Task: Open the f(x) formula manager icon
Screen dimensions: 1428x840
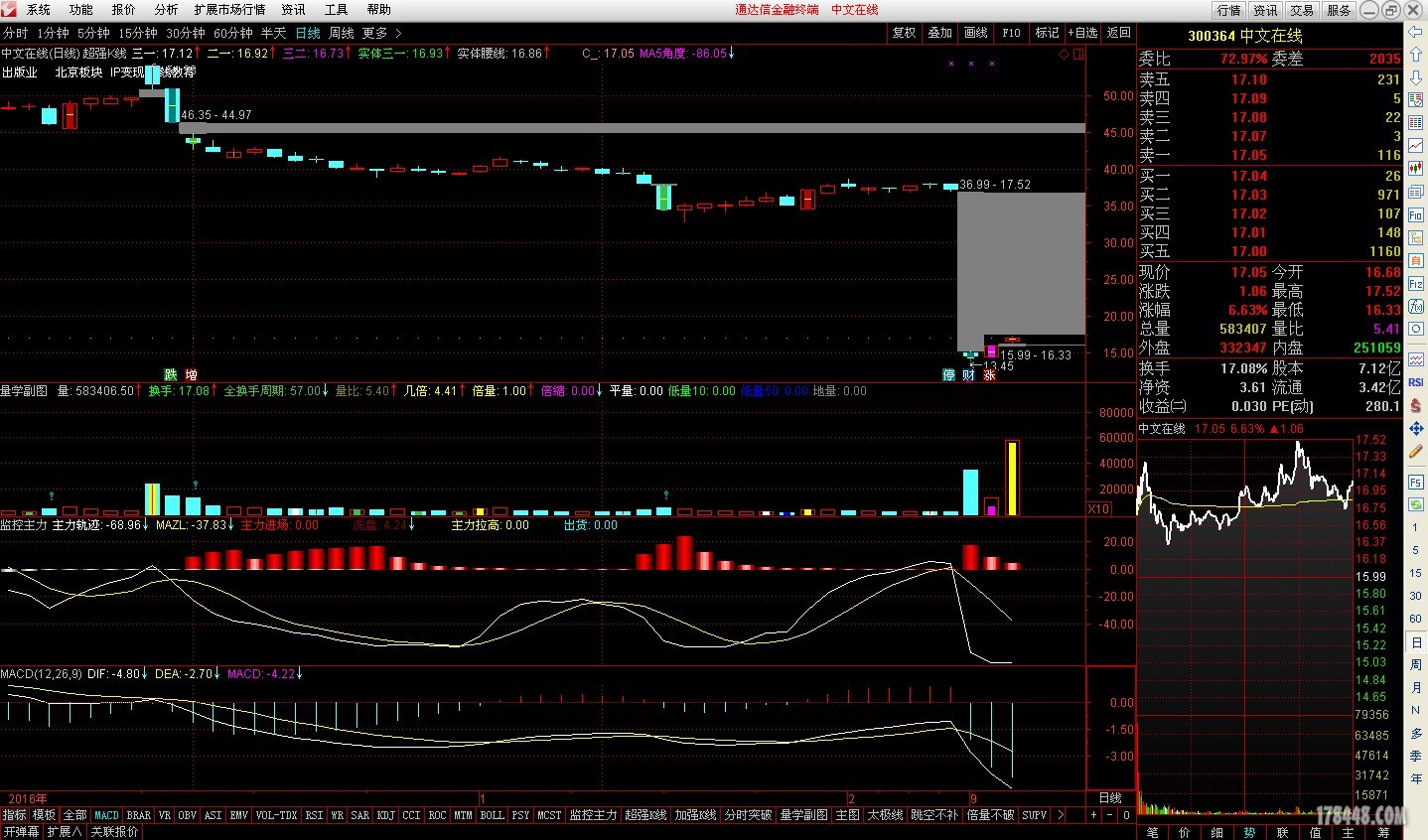Action: point(1416,307)
